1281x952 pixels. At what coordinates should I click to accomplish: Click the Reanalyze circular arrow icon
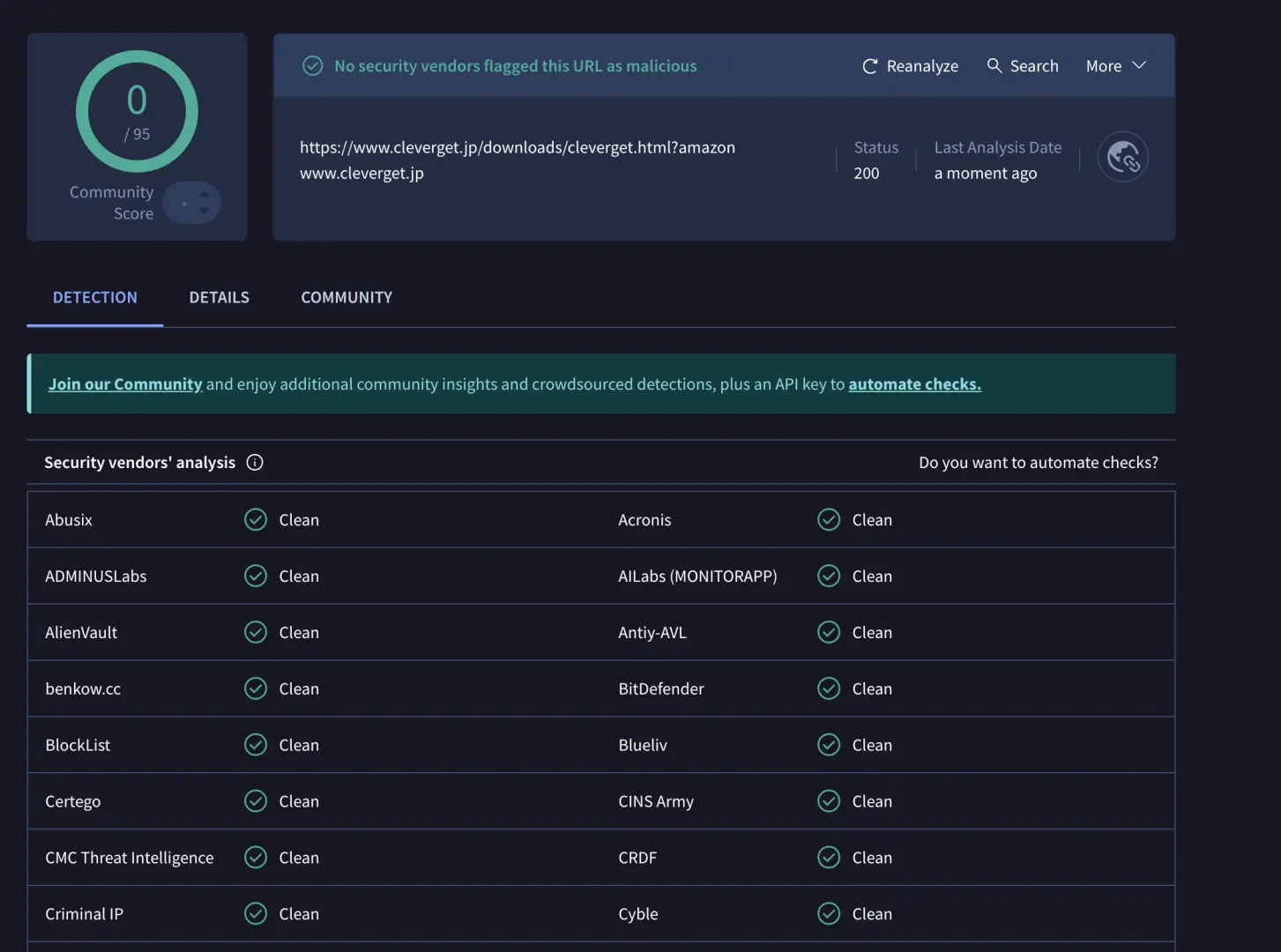pos(870,66)
